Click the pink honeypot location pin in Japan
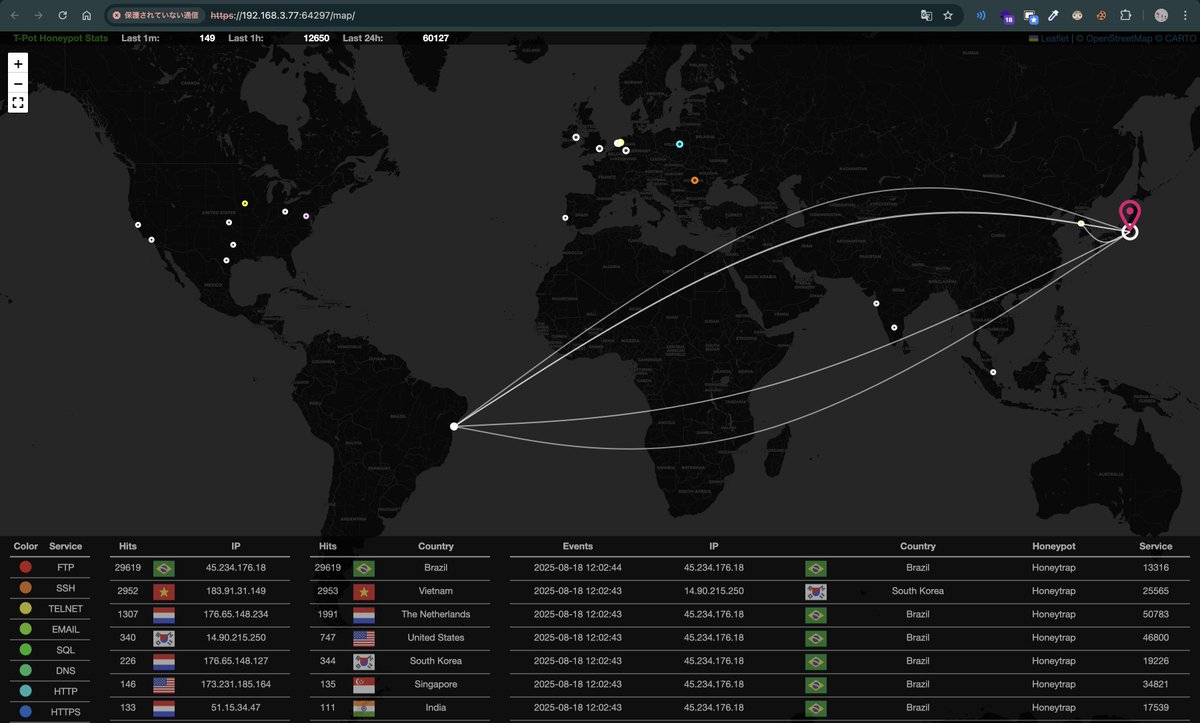Viewport: 1200px width, 723px height. point(1129,215)
